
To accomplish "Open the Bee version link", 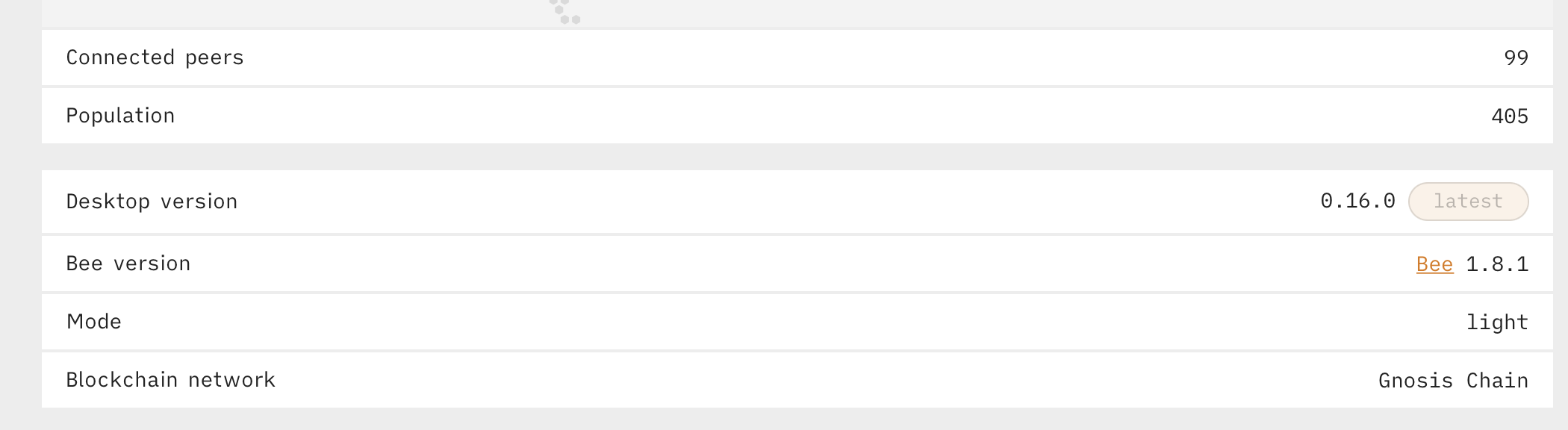I will click(1433, 264).
